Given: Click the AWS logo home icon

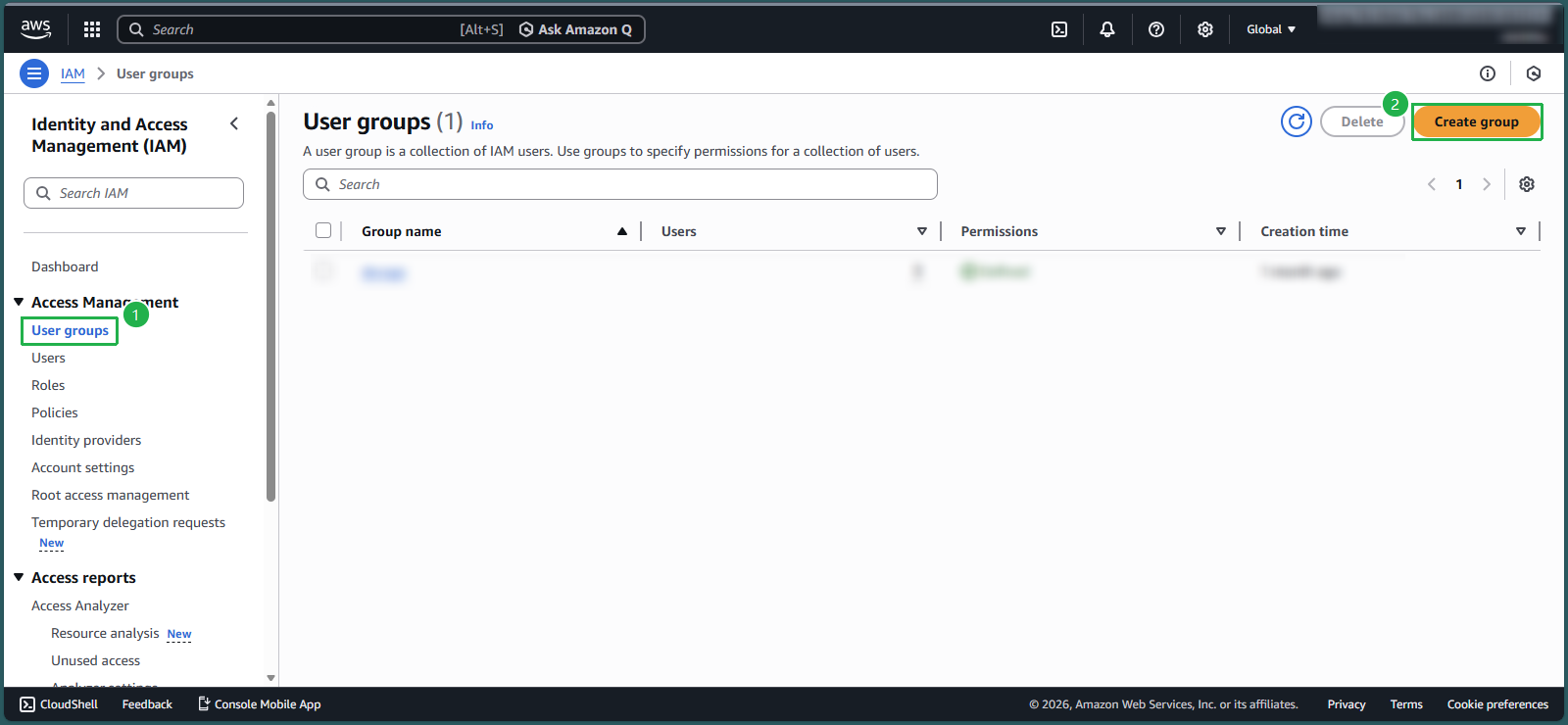Looking at the screenshot, I should pos(36,29).
